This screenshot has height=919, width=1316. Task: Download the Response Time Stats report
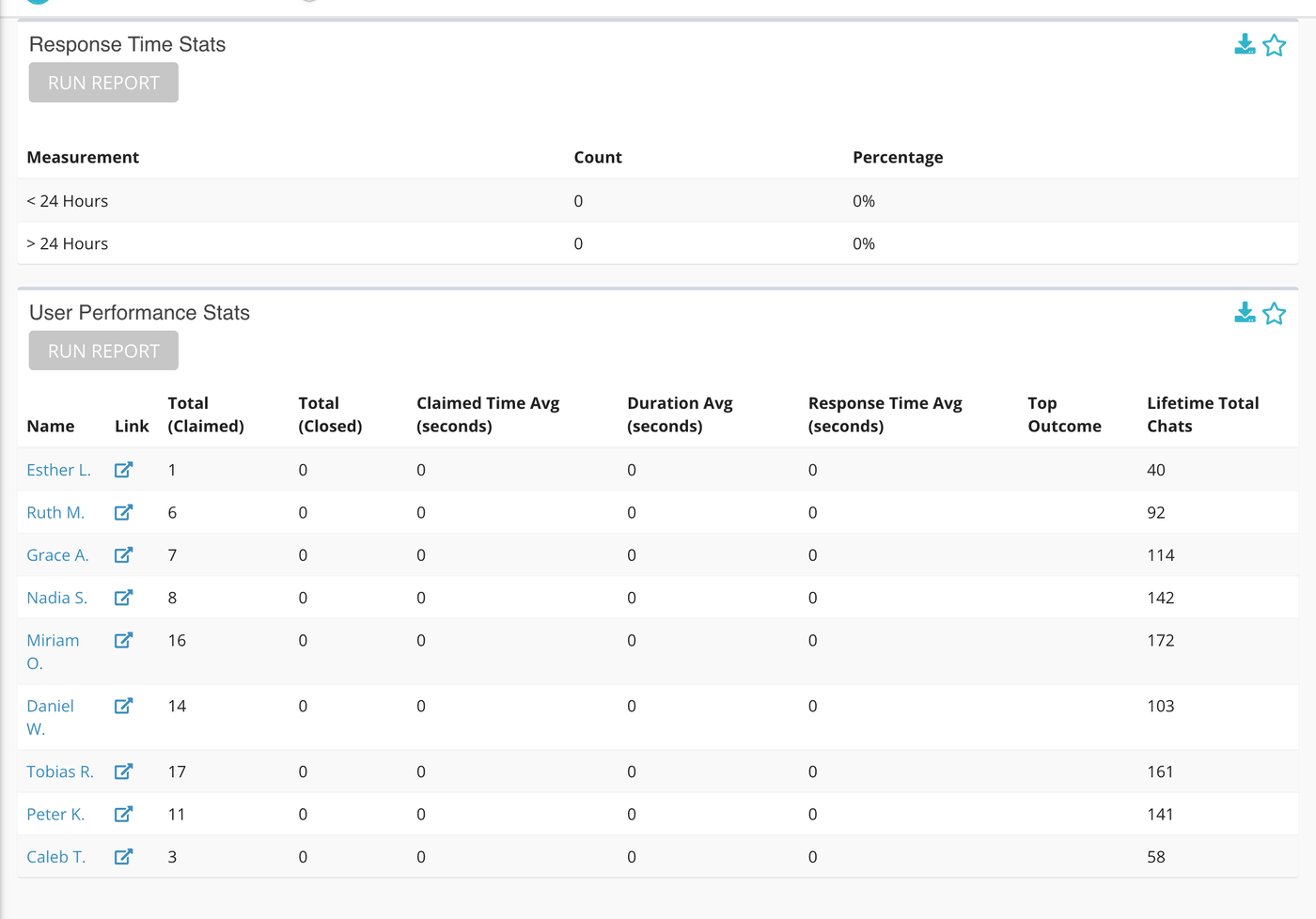(x=1245, y=44)
